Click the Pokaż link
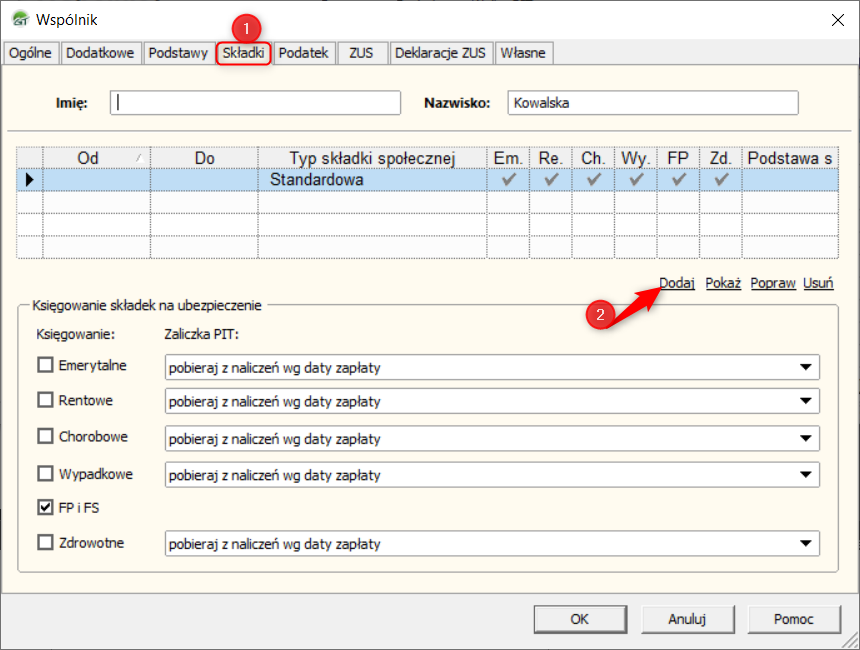 pyautogui.click(x=723, y=283)
